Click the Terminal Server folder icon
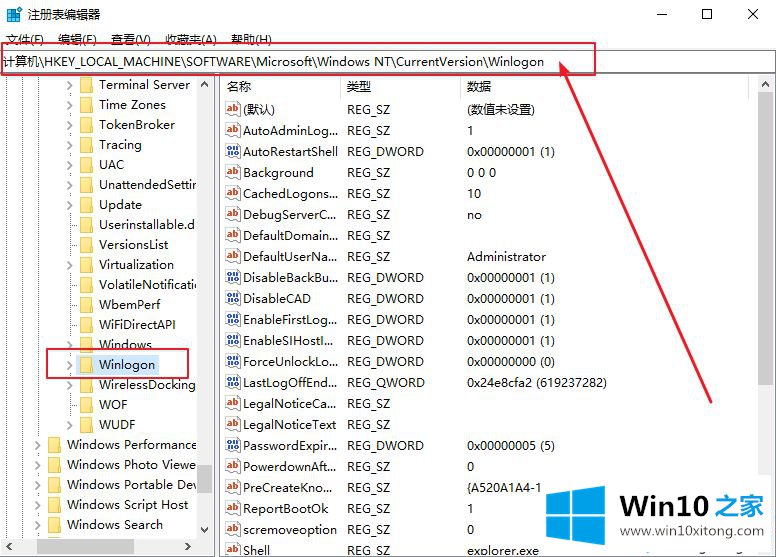 tap(87, 85)
